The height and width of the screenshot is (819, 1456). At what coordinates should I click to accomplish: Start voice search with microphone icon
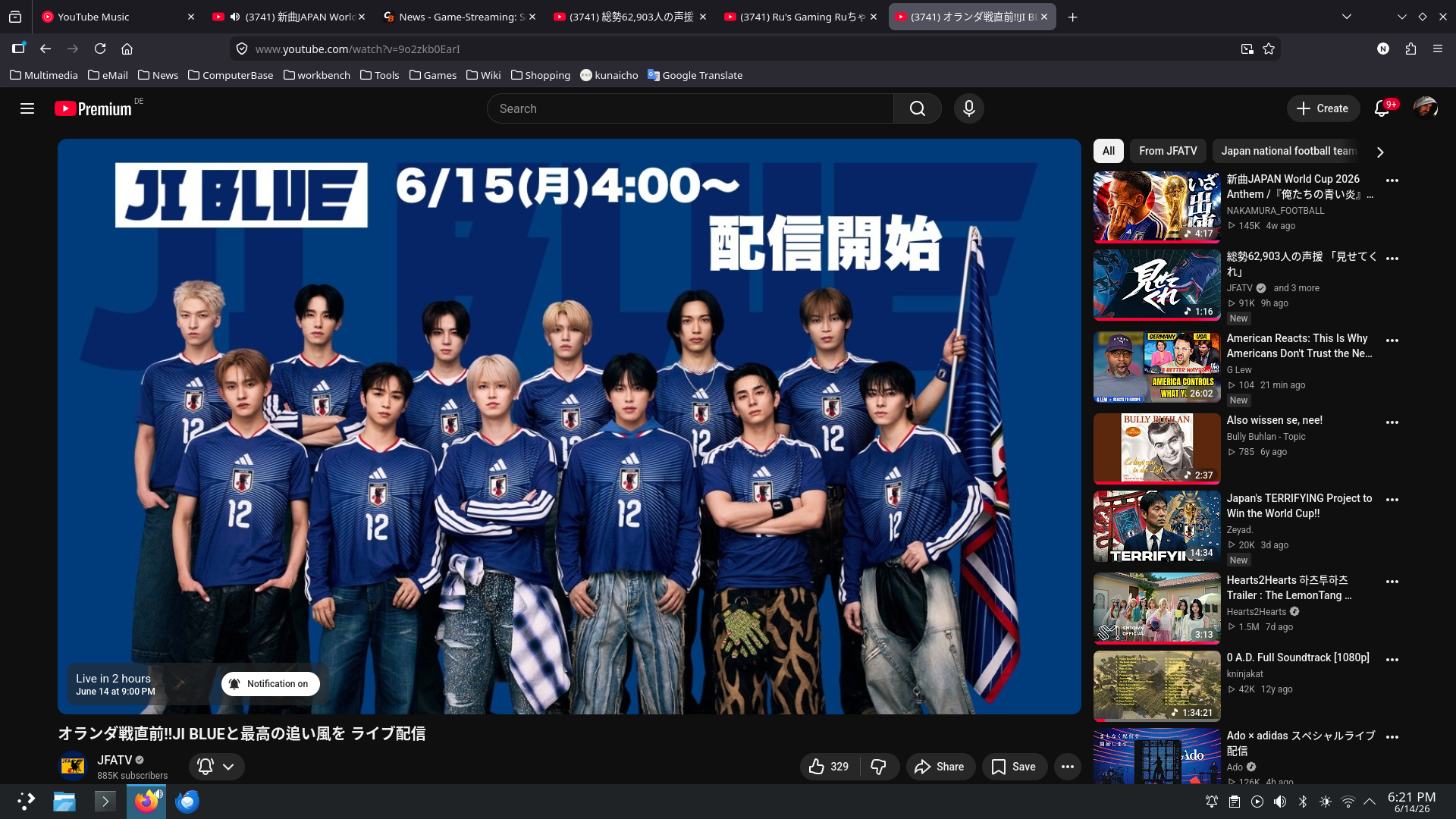(x=969, y=108)
